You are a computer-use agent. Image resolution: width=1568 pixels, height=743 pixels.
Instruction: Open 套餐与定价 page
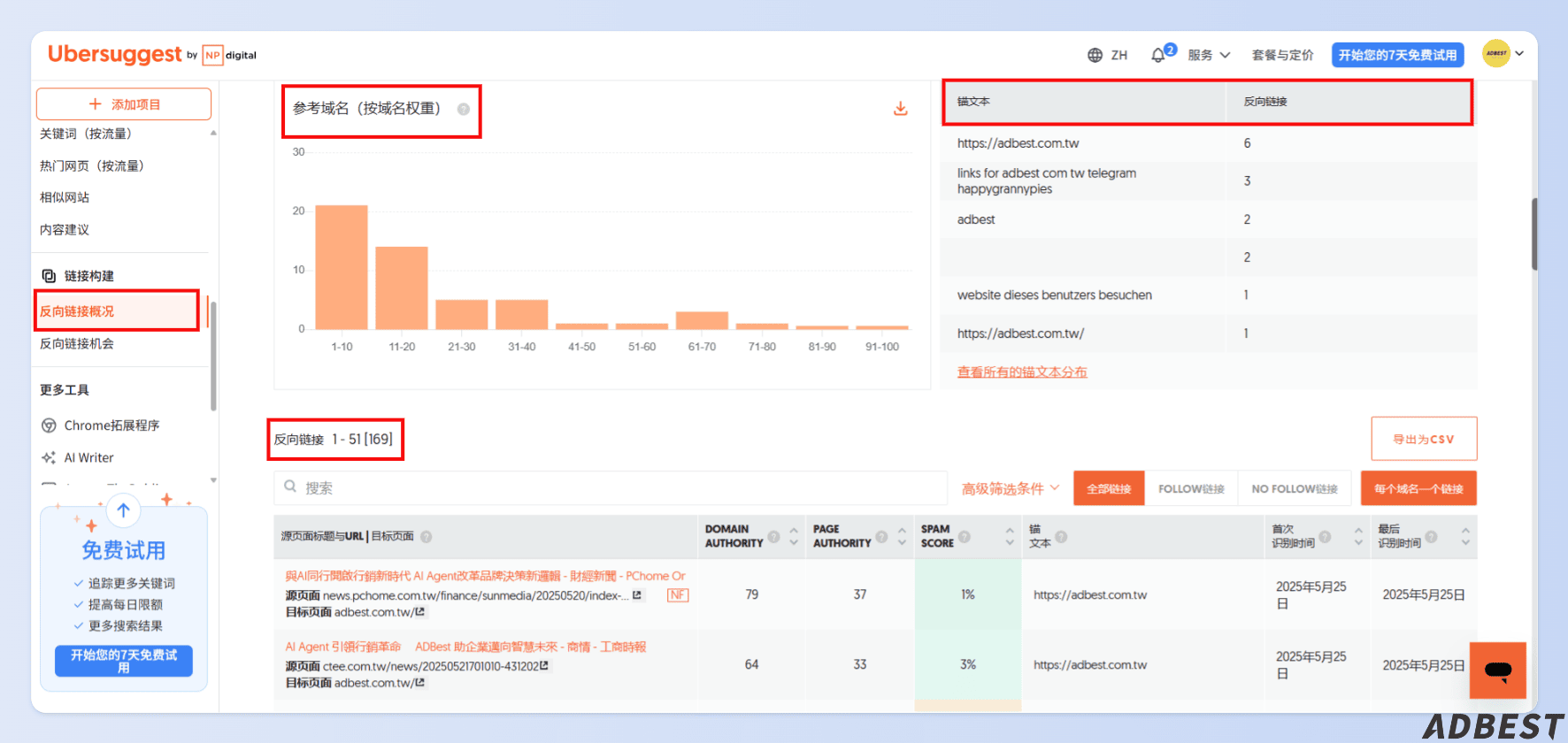1282,55
